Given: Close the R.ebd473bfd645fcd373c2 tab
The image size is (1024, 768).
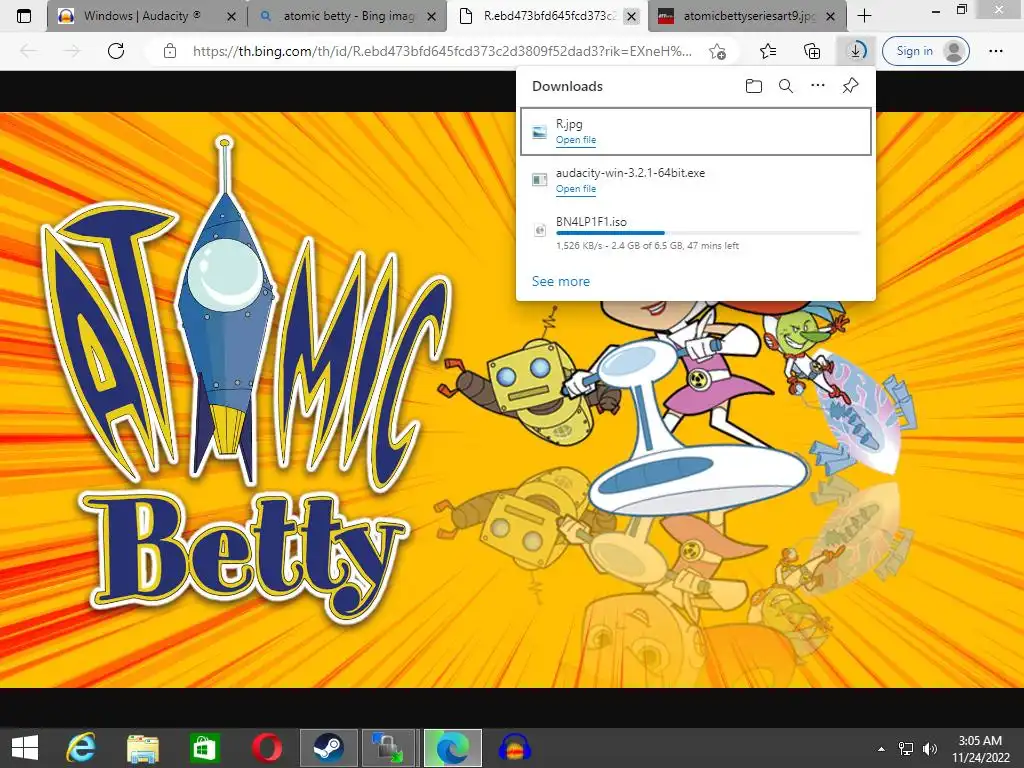Looking at the screenshot, I should (x=631, y=16).
